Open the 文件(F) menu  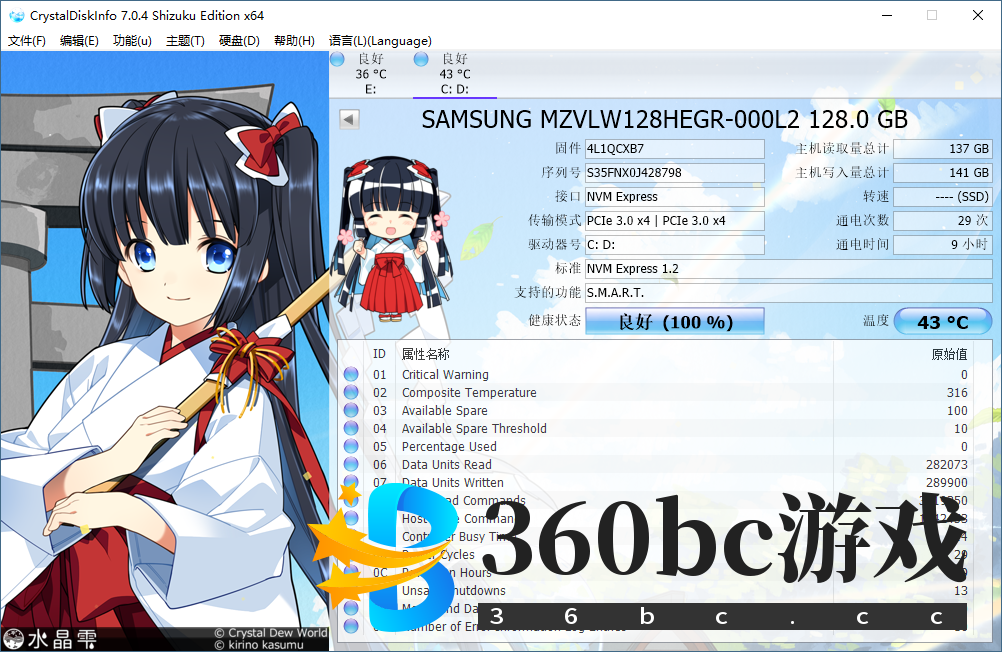point(27,41)
